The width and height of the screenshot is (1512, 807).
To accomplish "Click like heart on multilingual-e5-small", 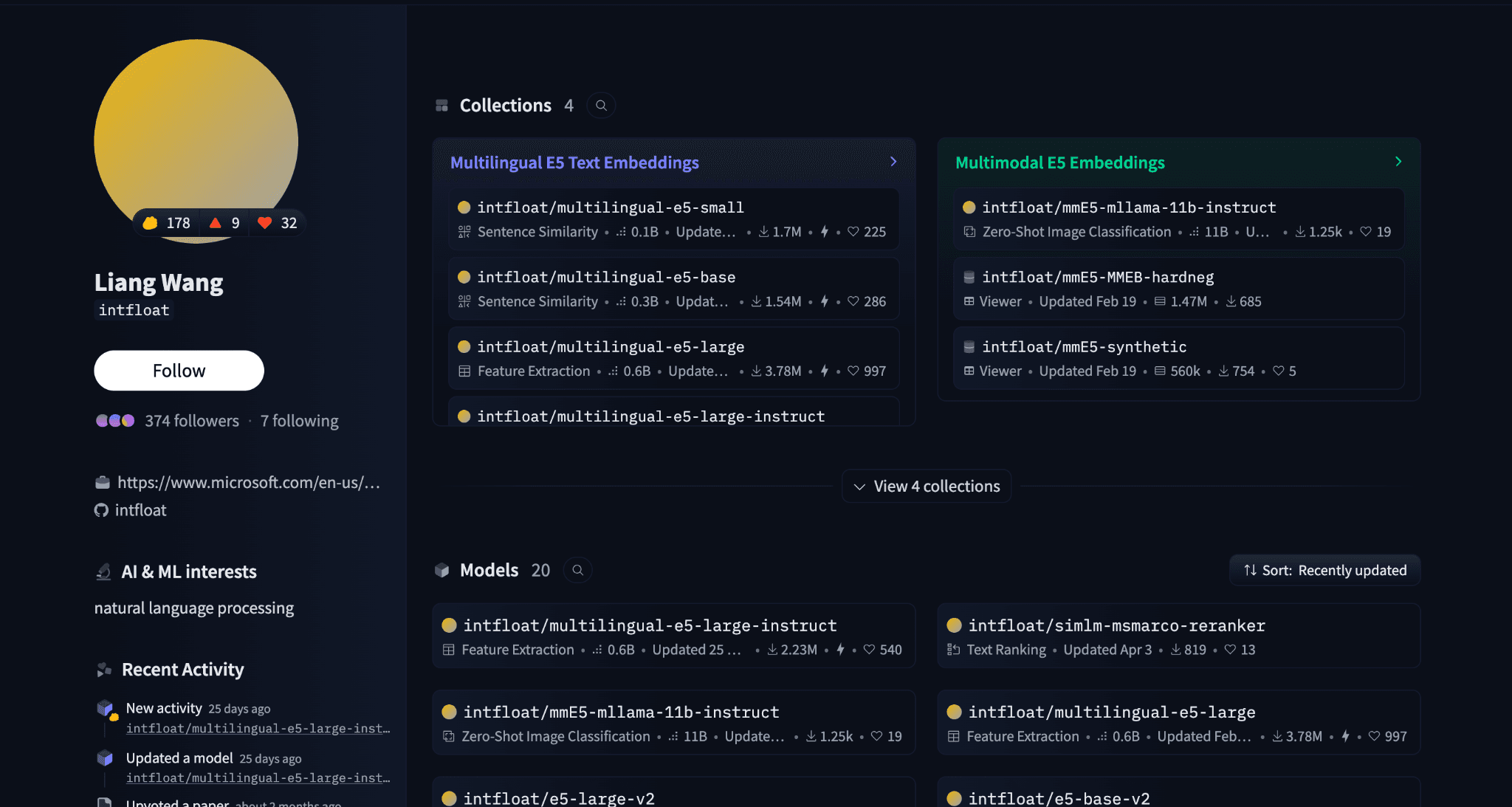I will click(853, 232).
